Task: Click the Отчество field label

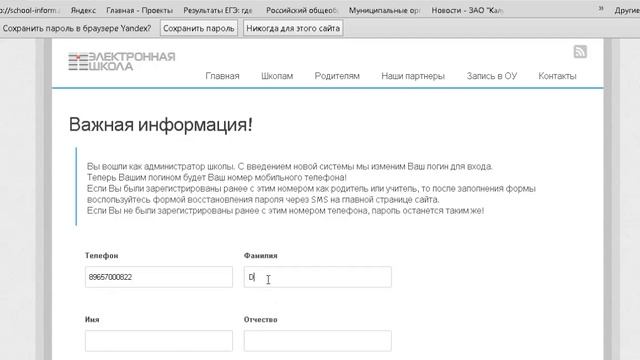Action: [260, 320]
